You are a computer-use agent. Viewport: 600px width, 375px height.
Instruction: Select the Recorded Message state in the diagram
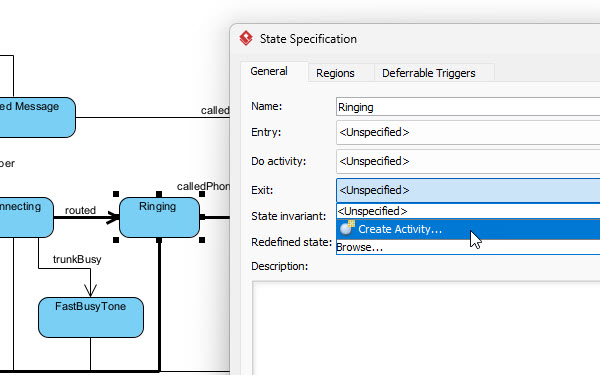click(x=37, y=117)
